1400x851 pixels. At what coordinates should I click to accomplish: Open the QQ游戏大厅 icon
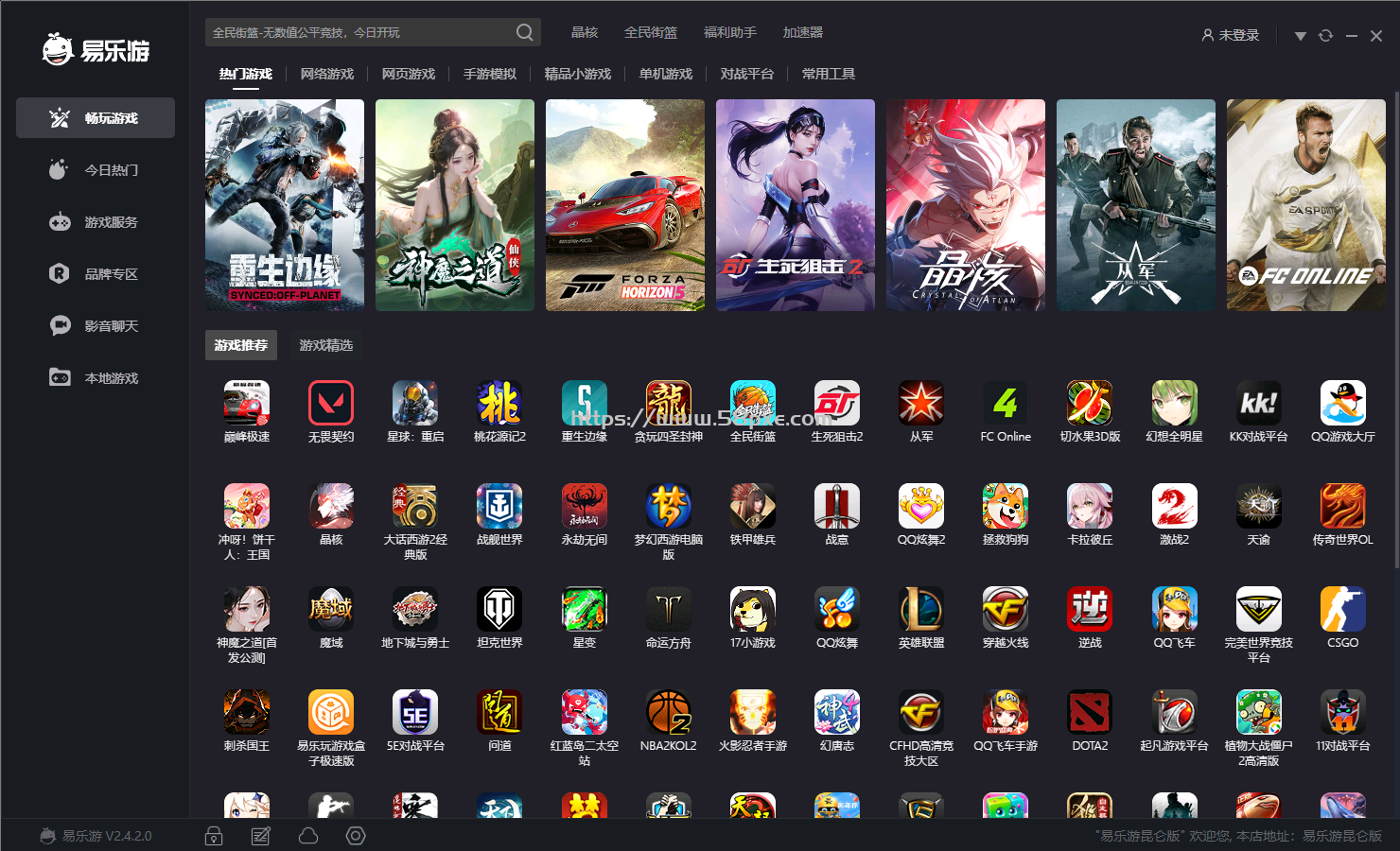coord(1343,403)
